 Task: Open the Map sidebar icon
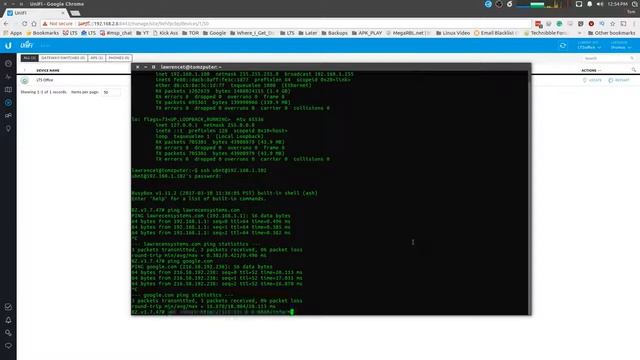[8, 90]
